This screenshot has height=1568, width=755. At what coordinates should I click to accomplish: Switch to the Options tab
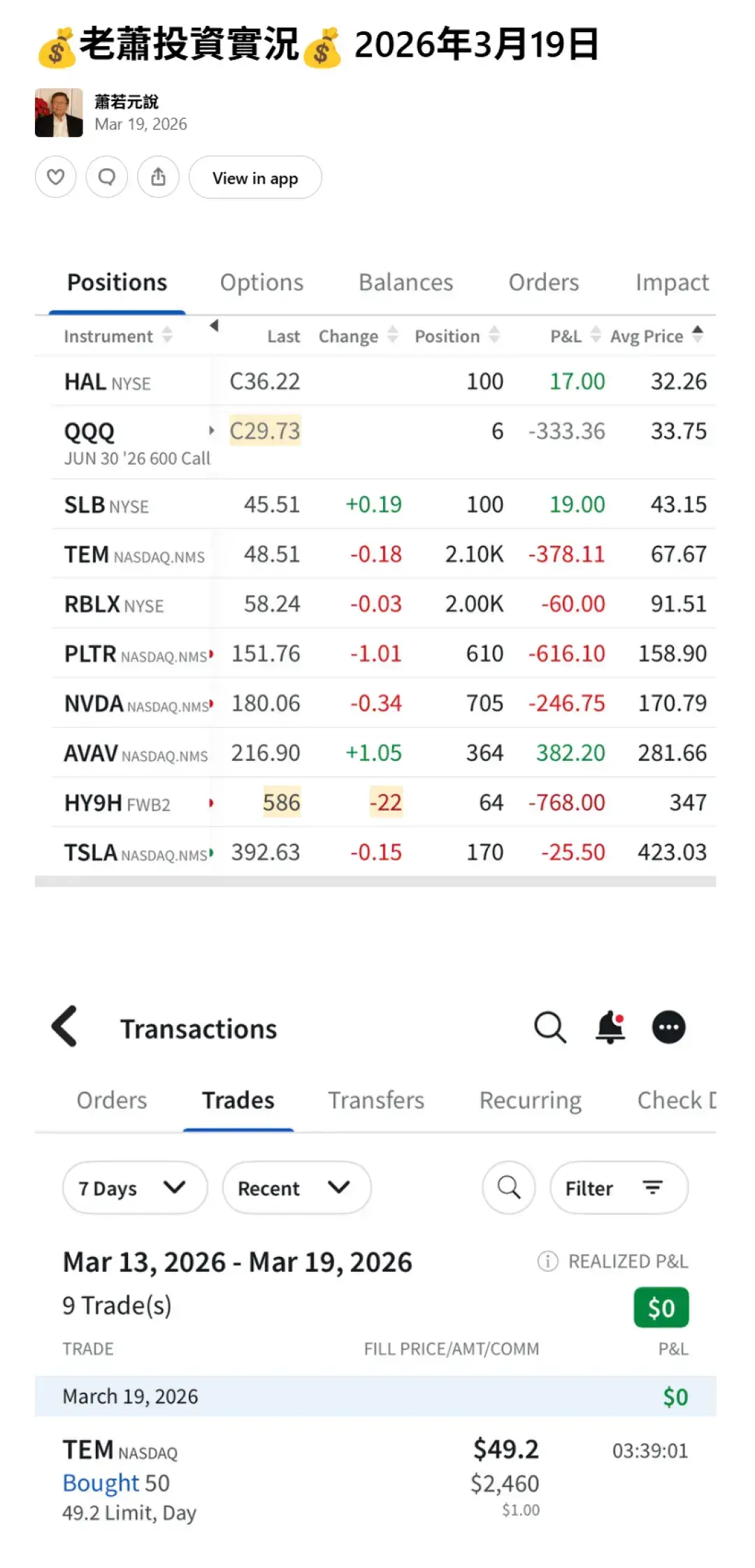261,282
